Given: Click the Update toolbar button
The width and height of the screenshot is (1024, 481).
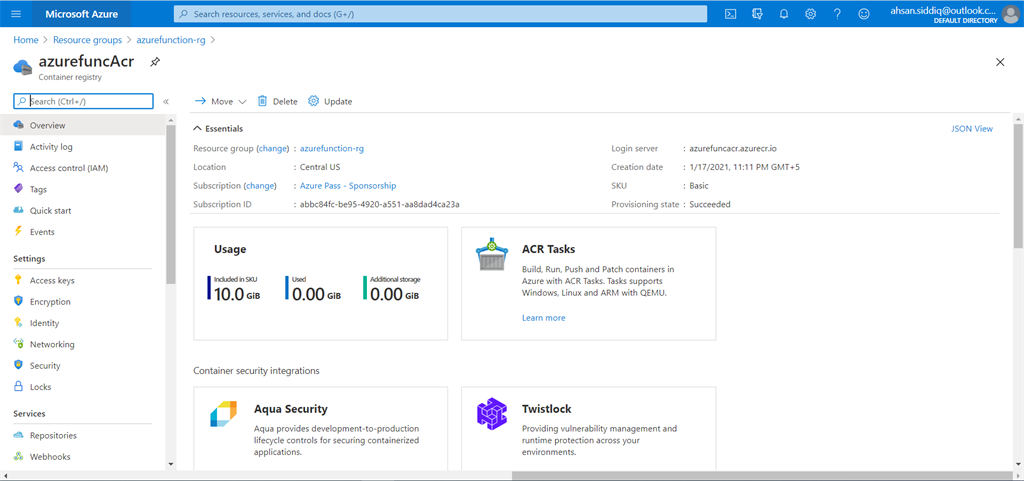Looking at the screenshot, I should coord(330,101).
